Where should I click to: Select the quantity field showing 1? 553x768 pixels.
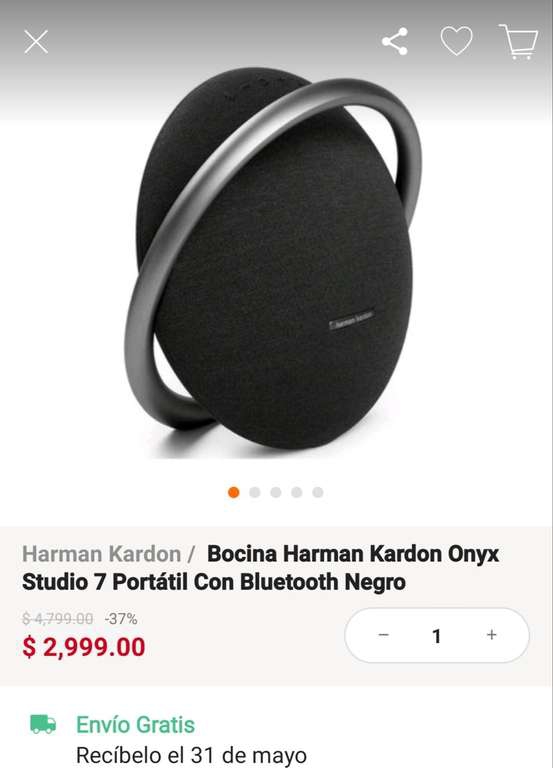click(436, 636)
